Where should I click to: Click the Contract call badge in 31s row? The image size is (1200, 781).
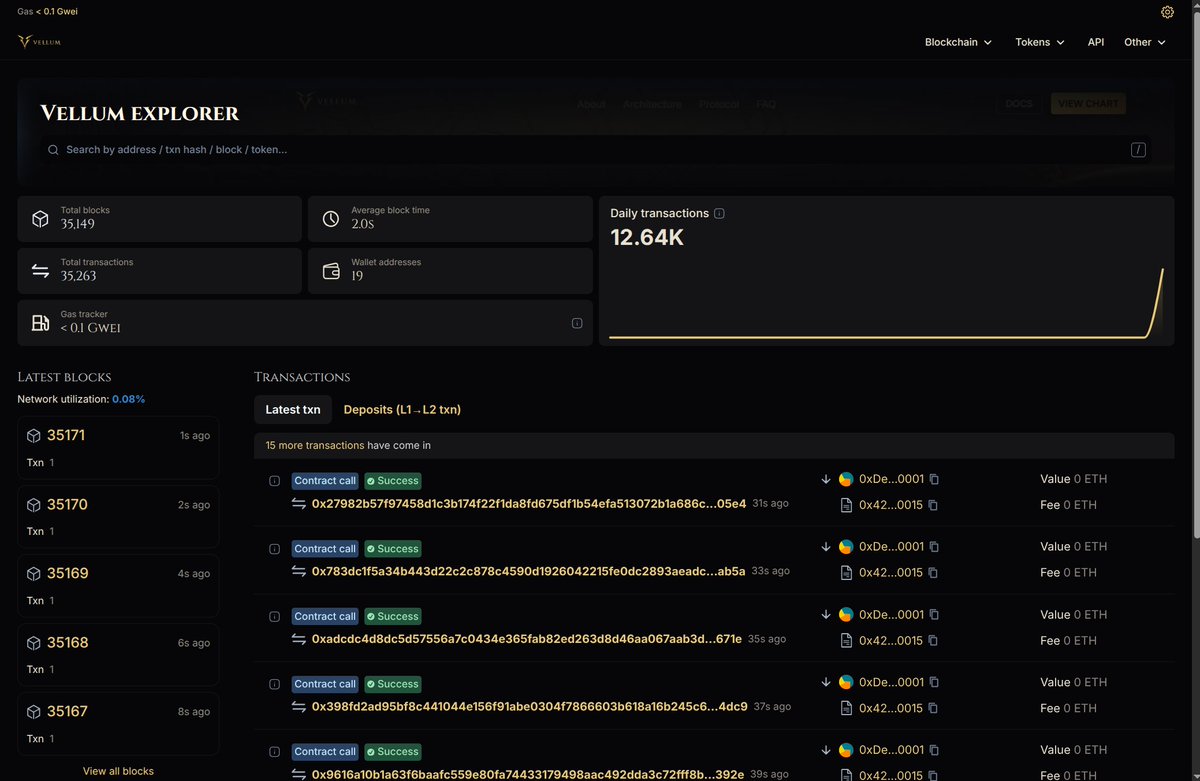point(325,481)
